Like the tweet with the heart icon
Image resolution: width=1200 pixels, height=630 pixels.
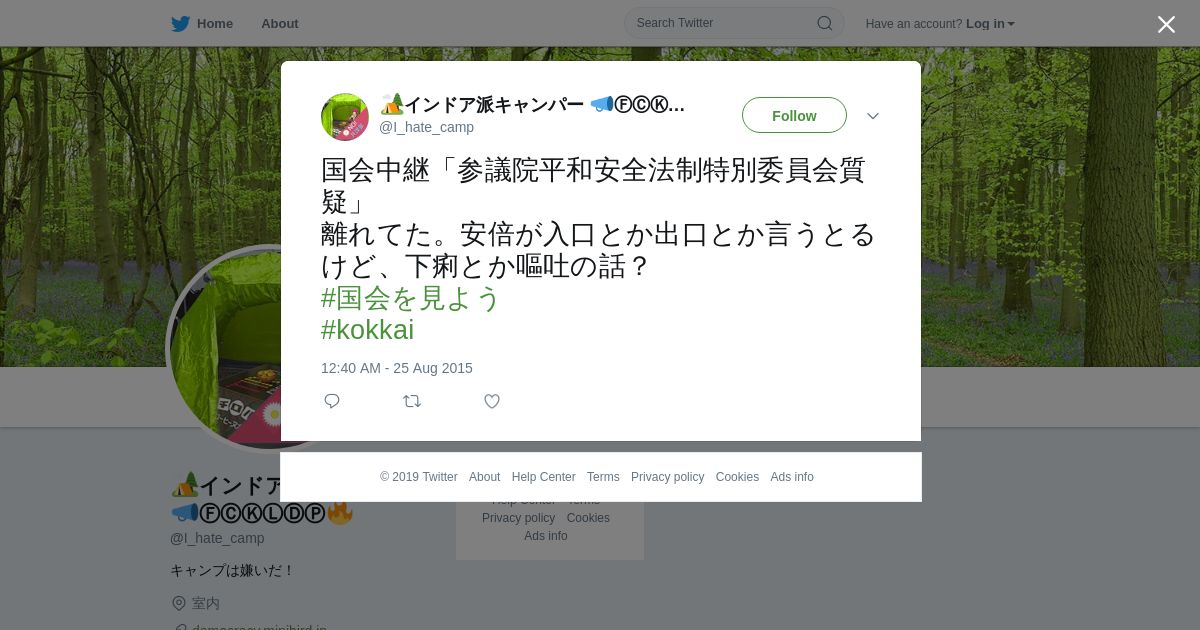click(492, 401)
